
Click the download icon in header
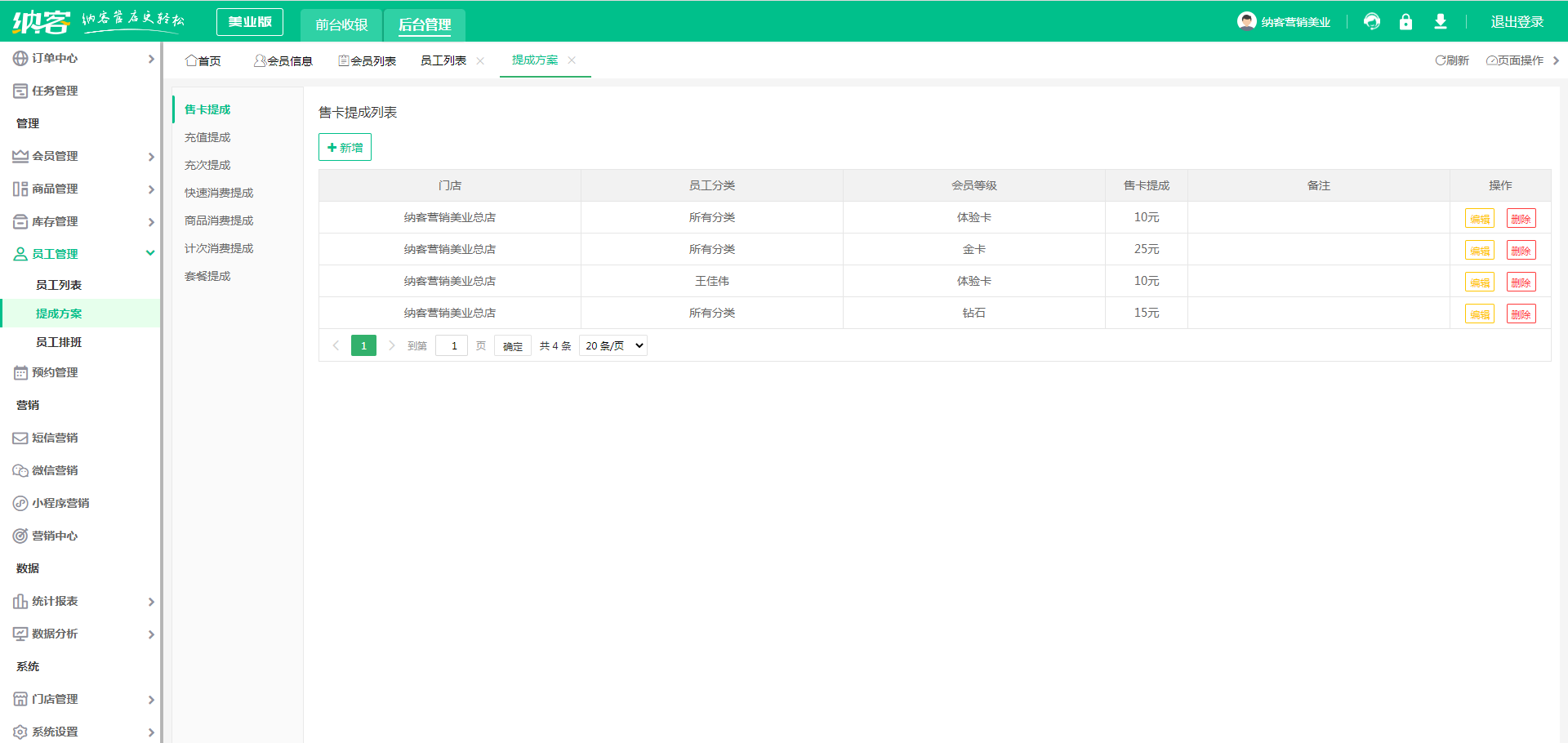[x=1441, y=22]
